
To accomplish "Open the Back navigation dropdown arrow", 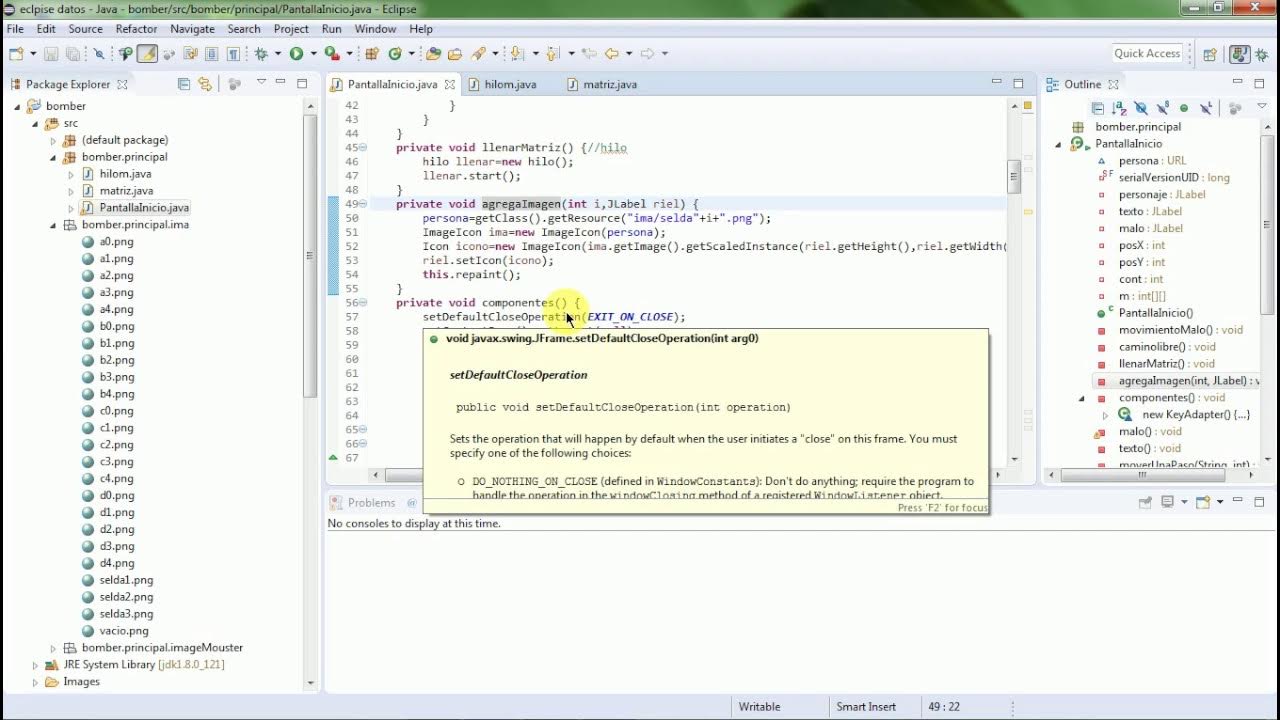I will pos(630,54).
